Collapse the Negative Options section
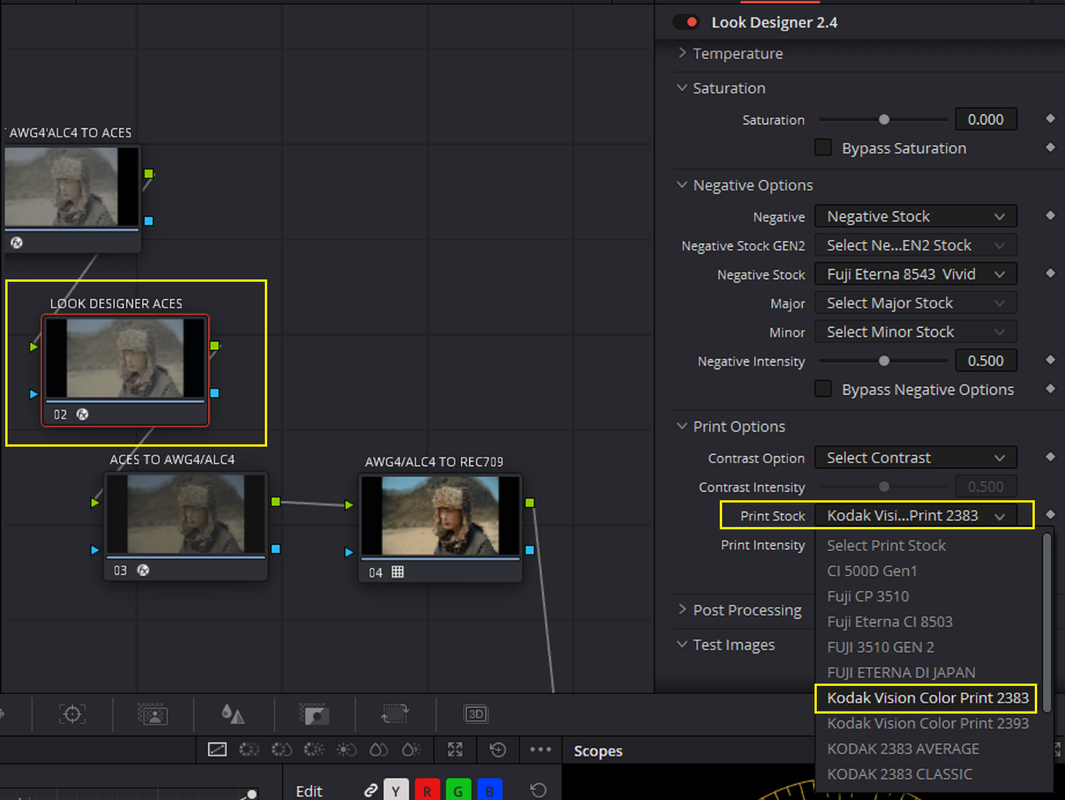Screen dimensions: 1065x800 pos(682,185)
